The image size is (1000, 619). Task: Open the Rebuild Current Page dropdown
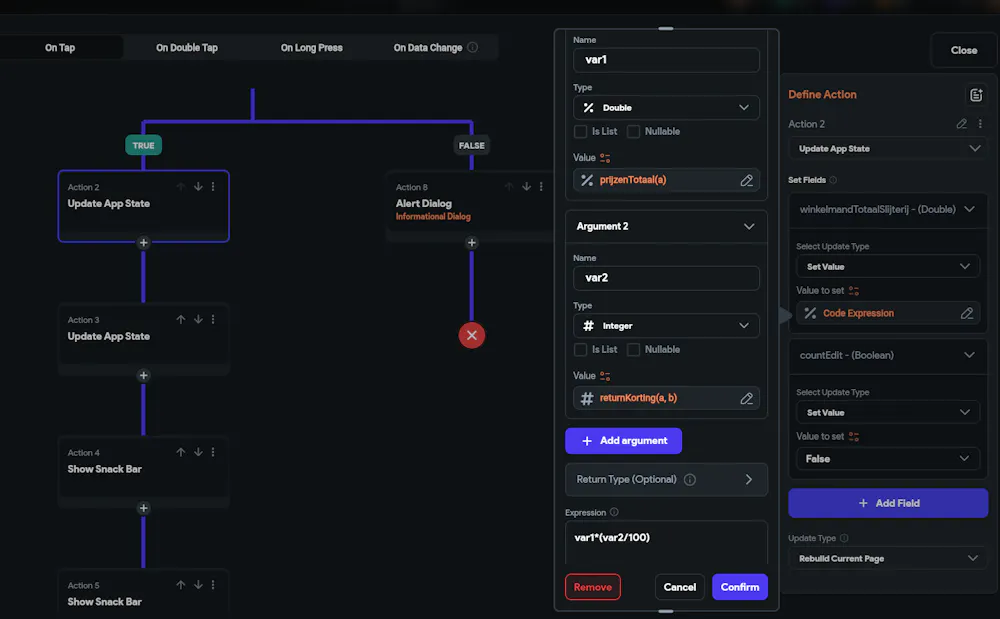[888, 558]
